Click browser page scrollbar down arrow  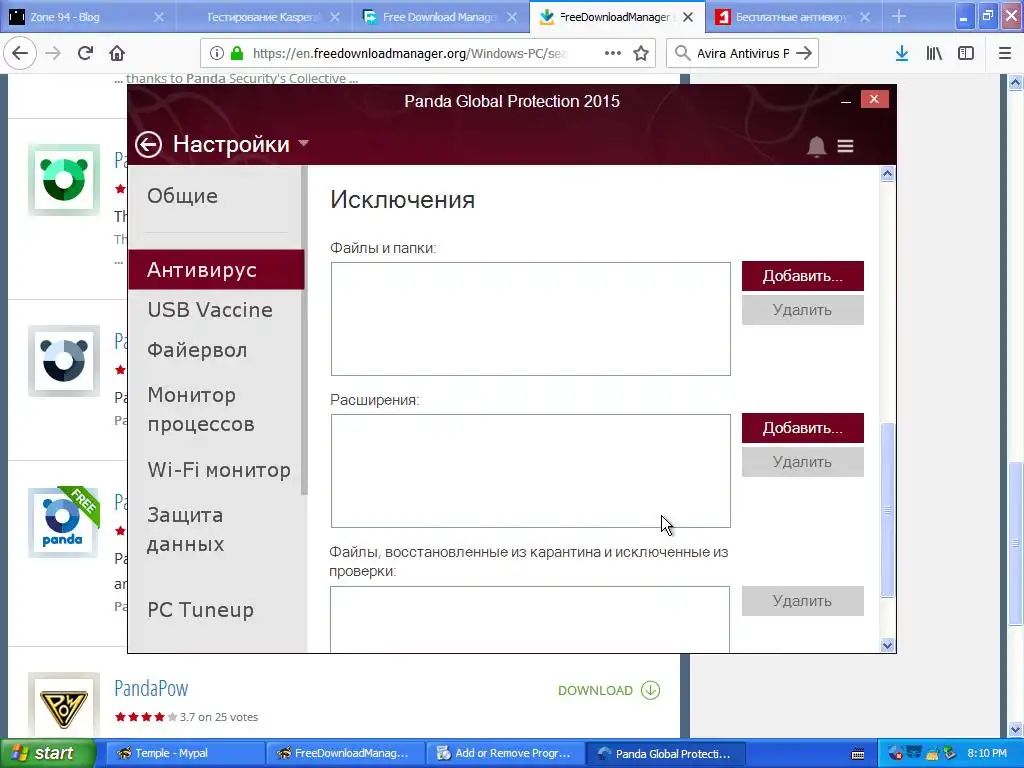(x=1015, y=729)
